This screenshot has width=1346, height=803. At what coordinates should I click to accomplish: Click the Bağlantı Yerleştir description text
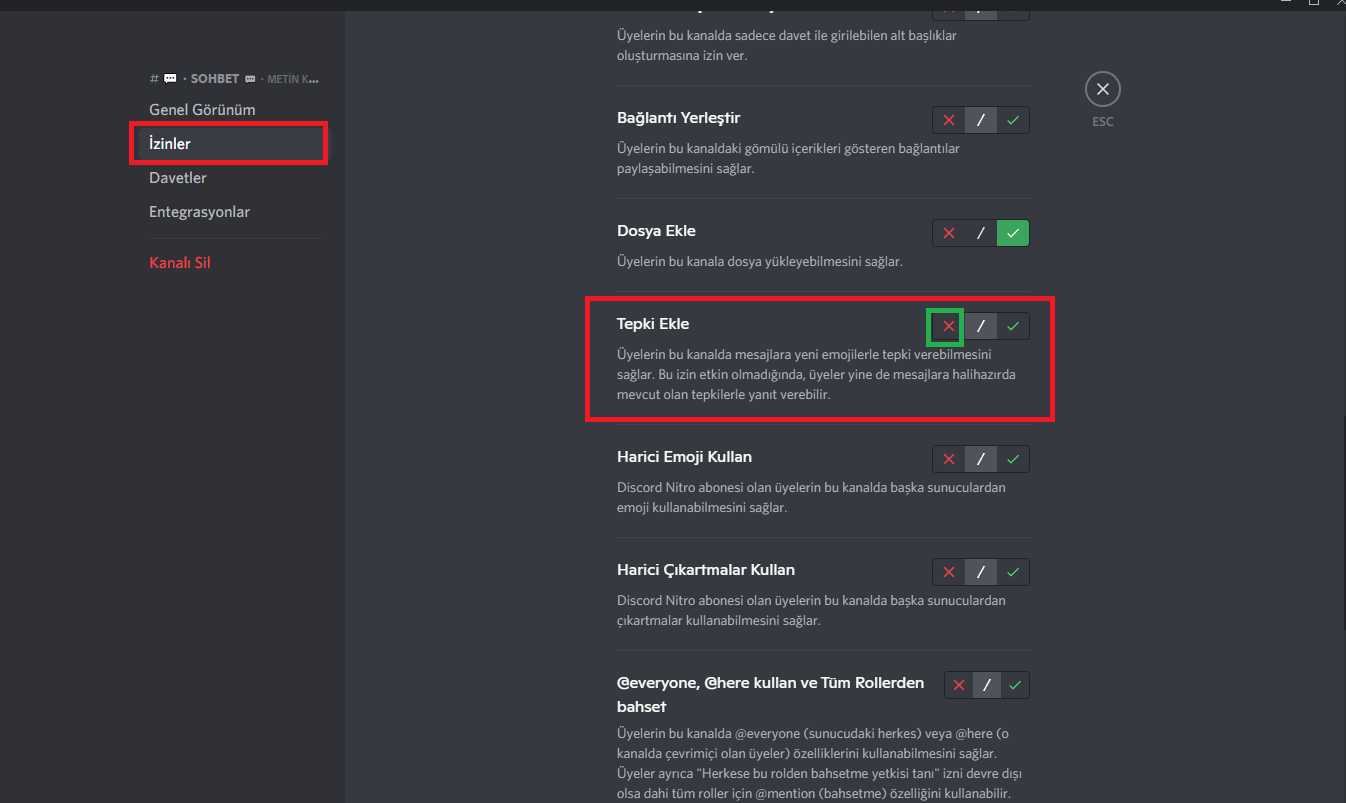[789, 159]
